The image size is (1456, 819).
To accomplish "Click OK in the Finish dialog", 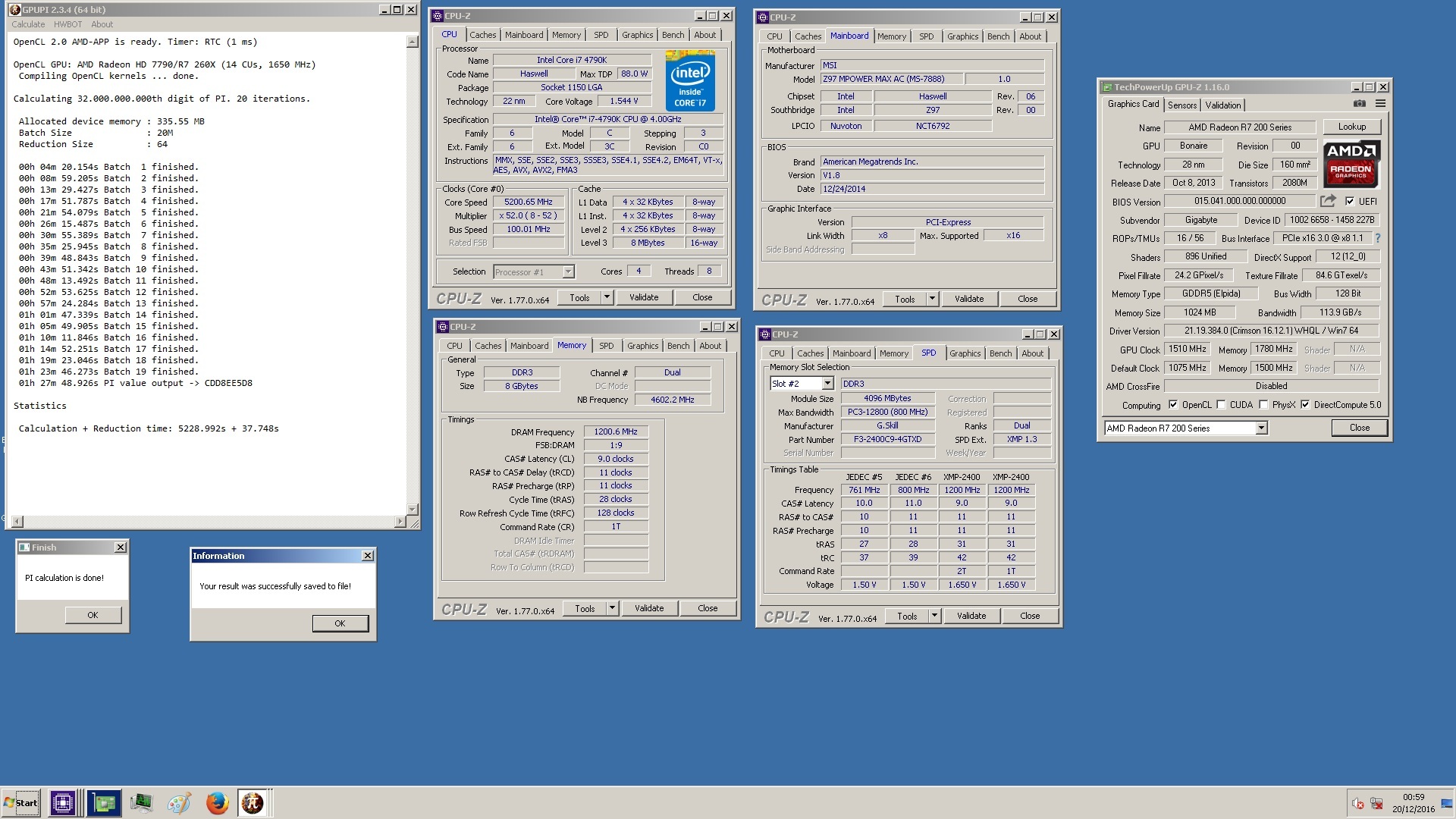I will 93,615.
